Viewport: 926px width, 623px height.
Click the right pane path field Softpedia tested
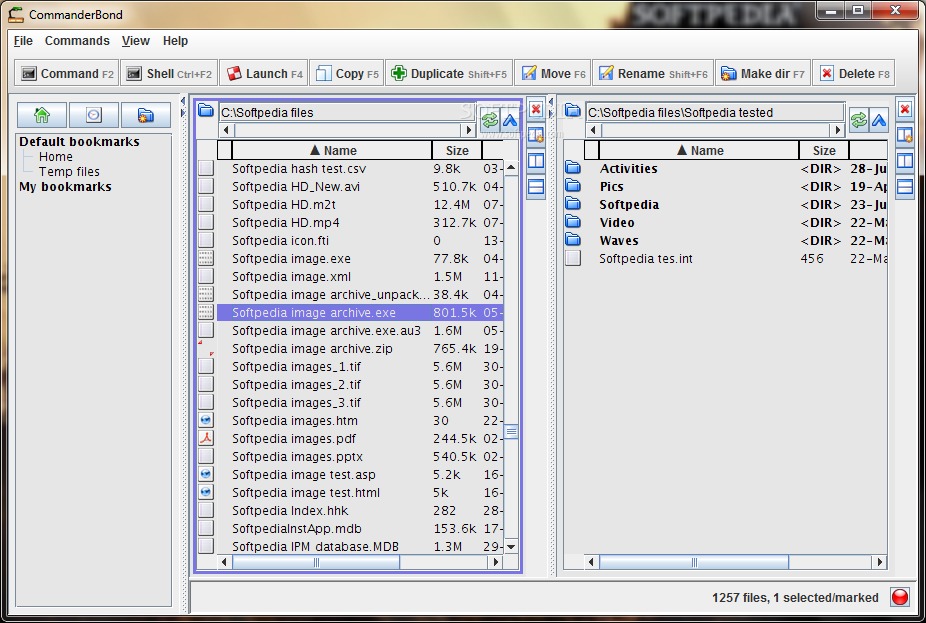(715, 112)
